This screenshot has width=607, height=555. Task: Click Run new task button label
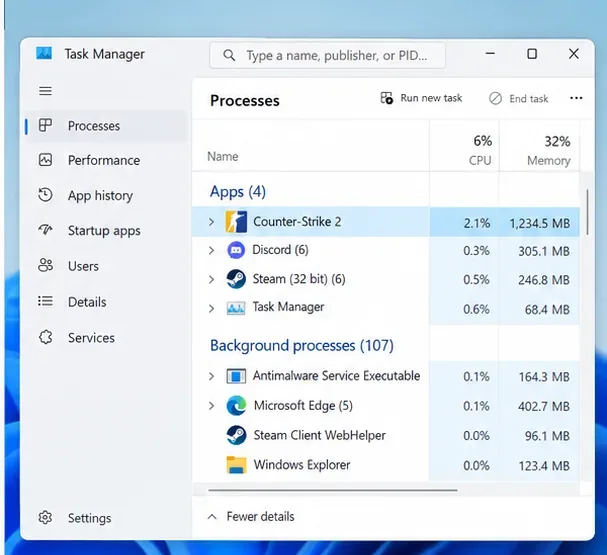(x=431, y=98)
